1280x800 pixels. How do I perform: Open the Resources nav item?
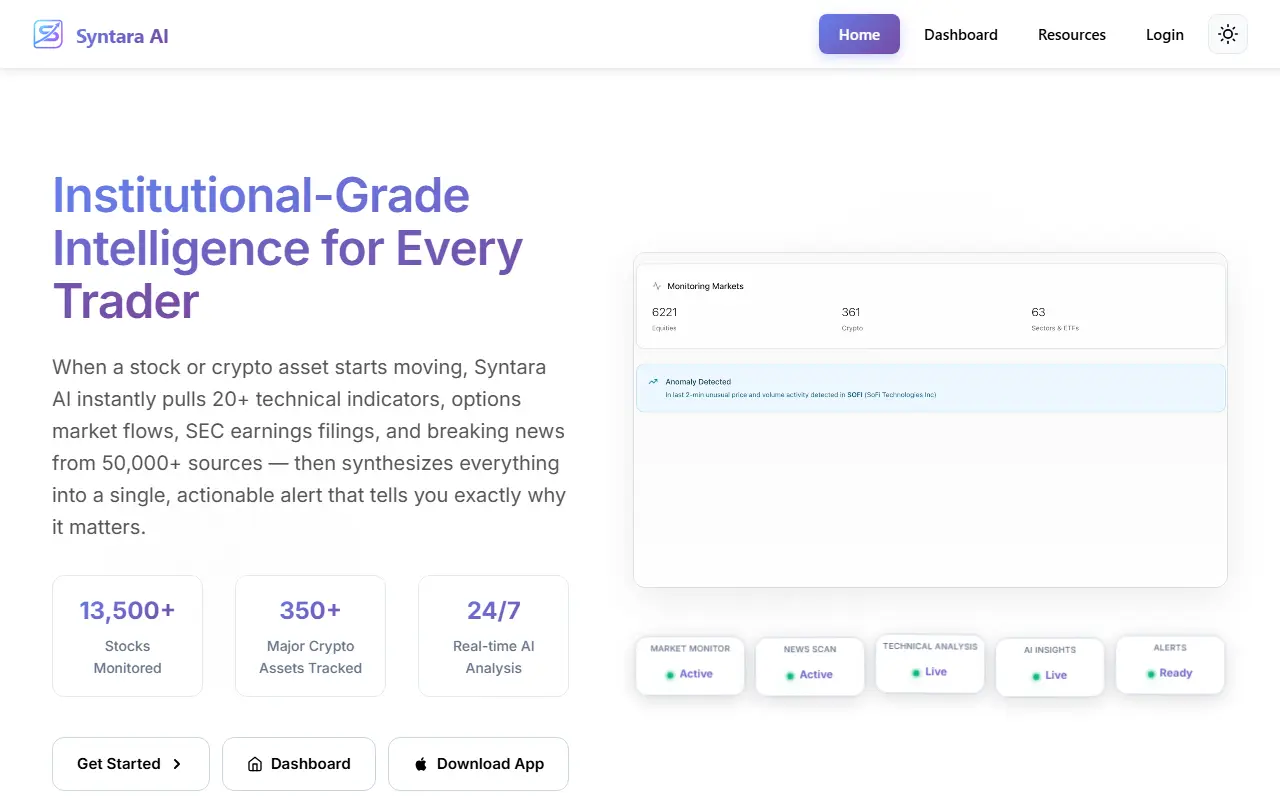pyautogui.click(x=1072, y=34)
